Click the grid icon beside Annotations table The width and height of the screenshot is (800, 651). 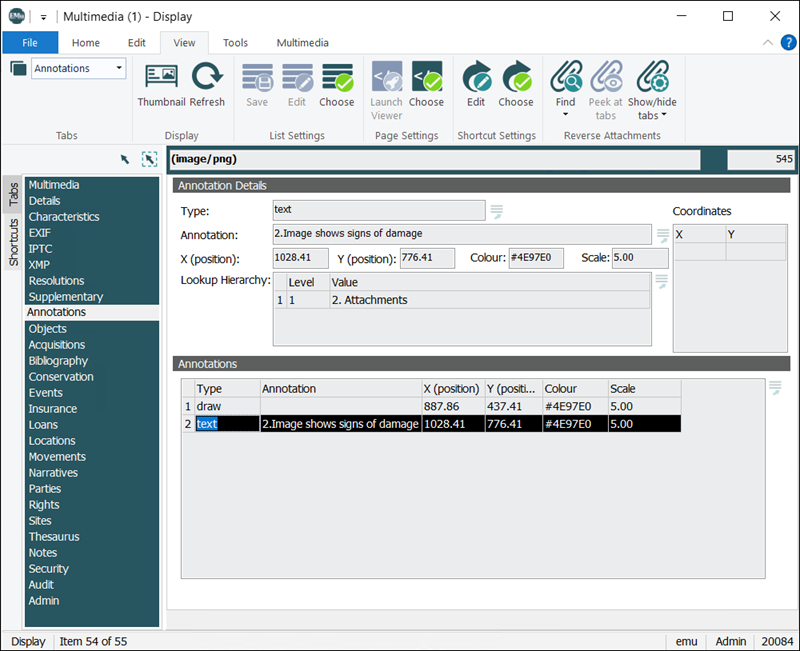tap(776, 388)
